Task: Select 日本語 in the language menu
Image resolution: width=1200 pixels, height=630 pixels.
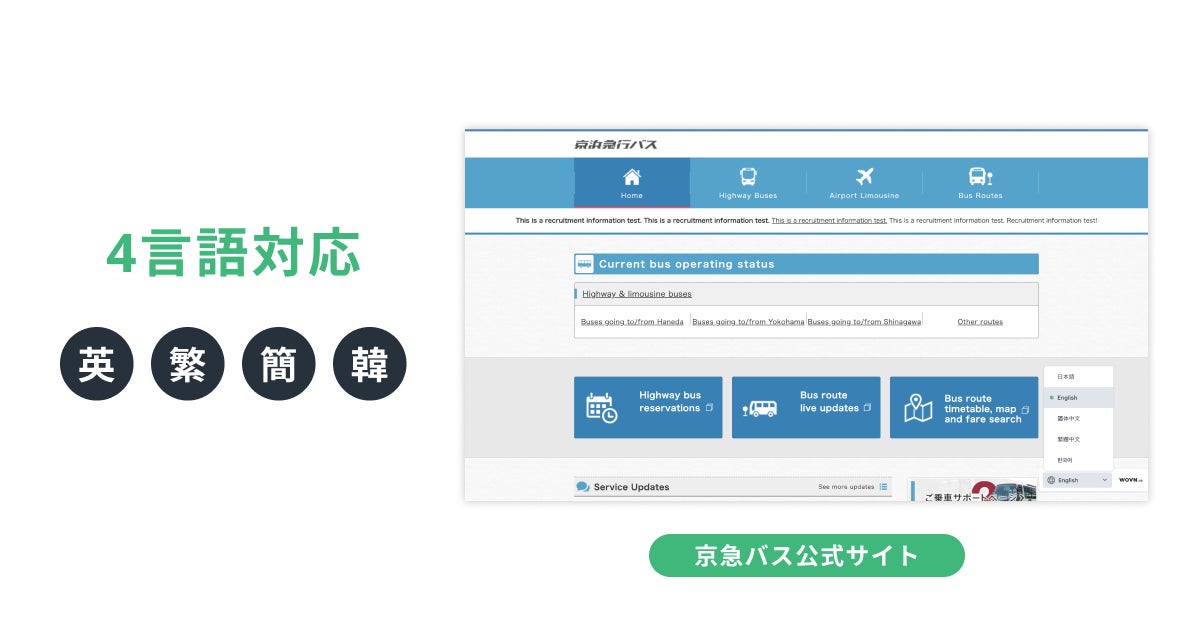Action: (x=1078, y=377)
